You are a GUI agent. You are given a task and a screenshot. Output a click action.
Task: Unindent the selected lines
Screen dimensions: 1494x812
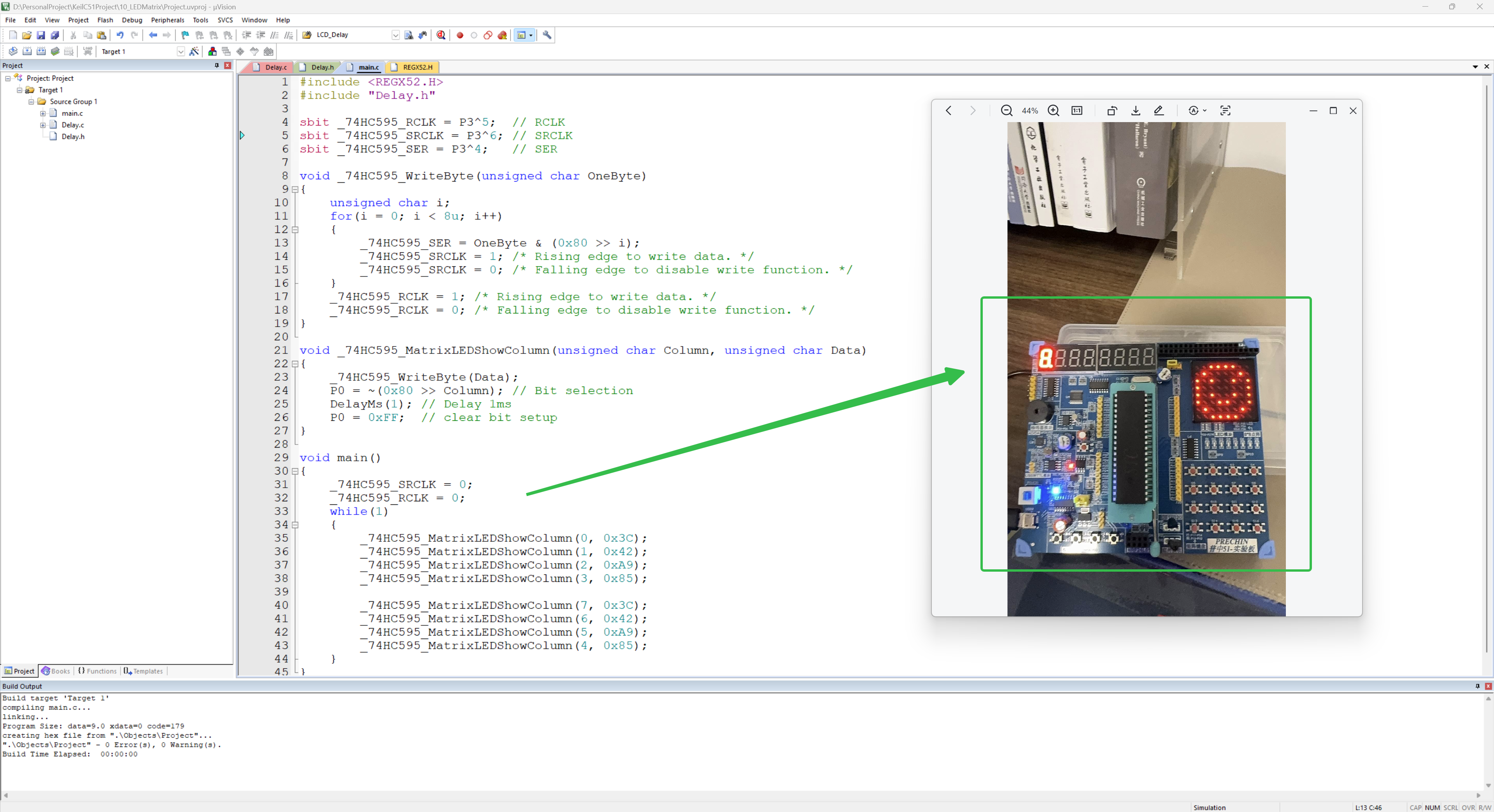pyautogui.click(x=260, y=35)
